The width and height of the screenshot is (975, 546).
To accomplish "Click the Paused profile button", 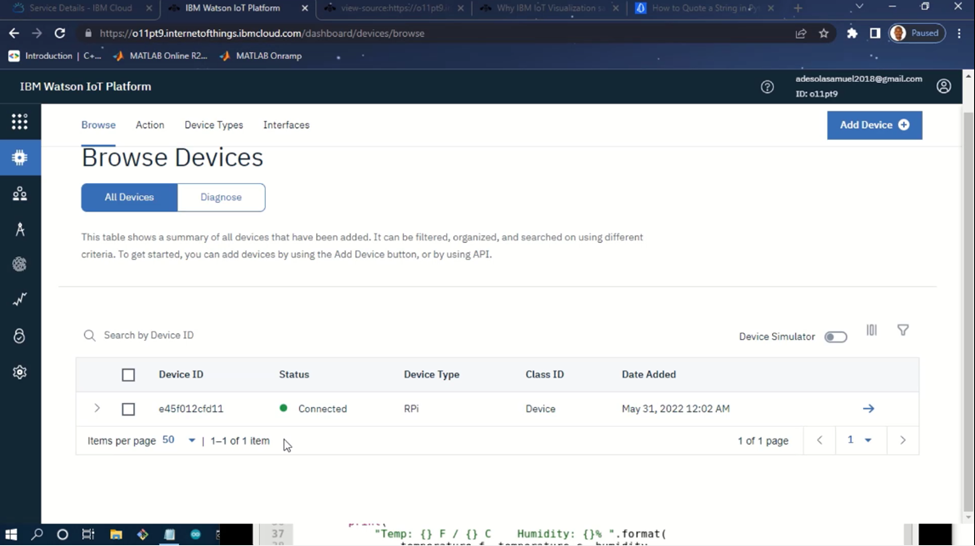I will [x=917, y=34].
